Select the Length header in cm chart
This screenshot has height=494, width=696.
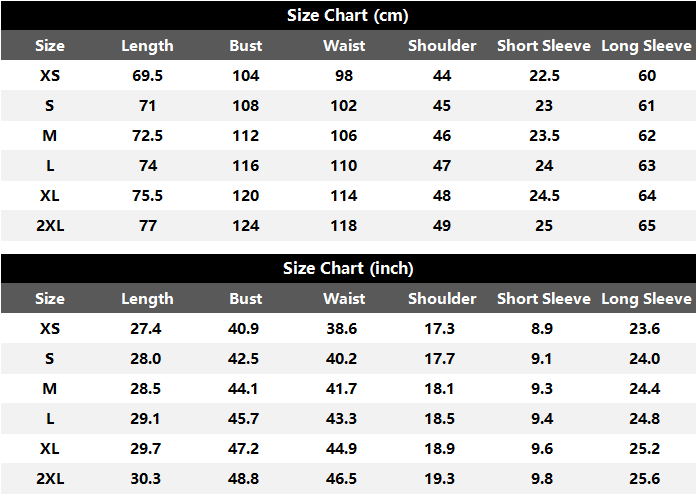pos(147,46)
